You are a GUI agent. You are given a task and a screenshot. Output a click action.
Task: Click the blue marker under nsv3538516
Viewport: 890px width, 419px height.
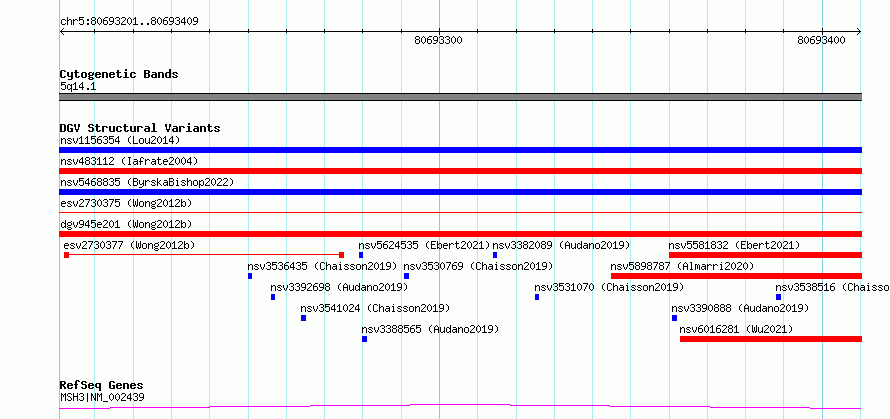(x=778, y=297)
